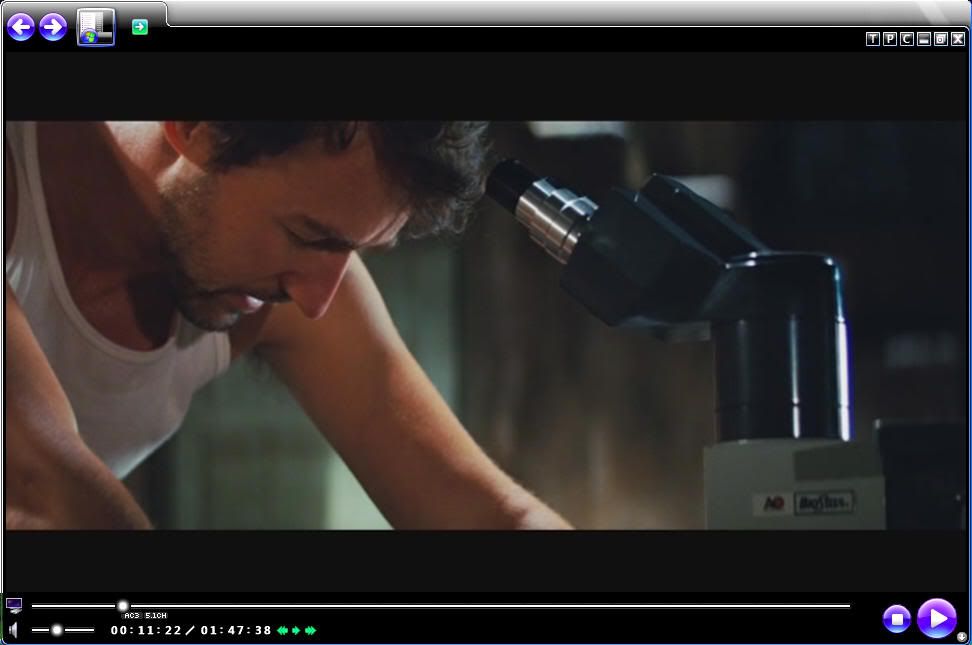972x645 pixels.
Task: Start playback with the purple play button
Action: pyautogui.click(x=937, y=618)
